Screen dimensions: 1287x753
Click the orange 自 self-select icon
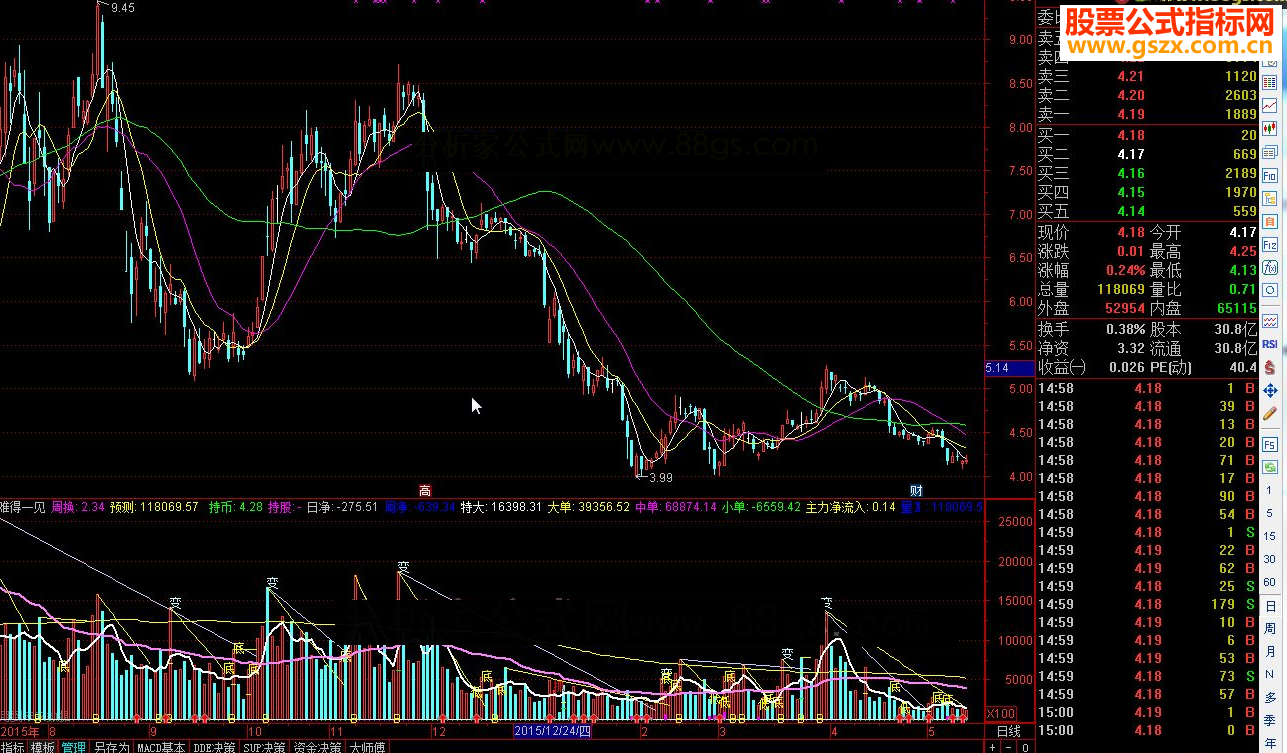point(1270,221)
